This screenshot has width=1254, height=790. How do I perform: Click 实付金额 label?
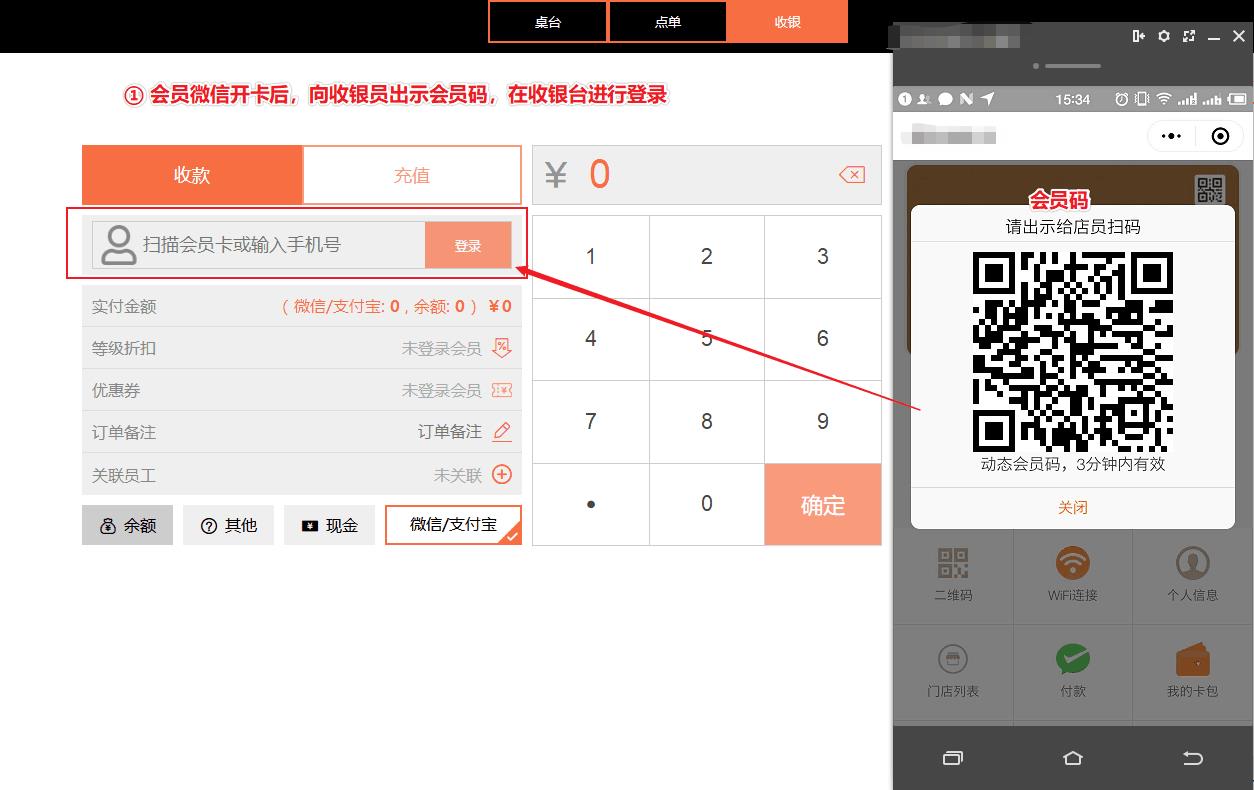(124, 307)
